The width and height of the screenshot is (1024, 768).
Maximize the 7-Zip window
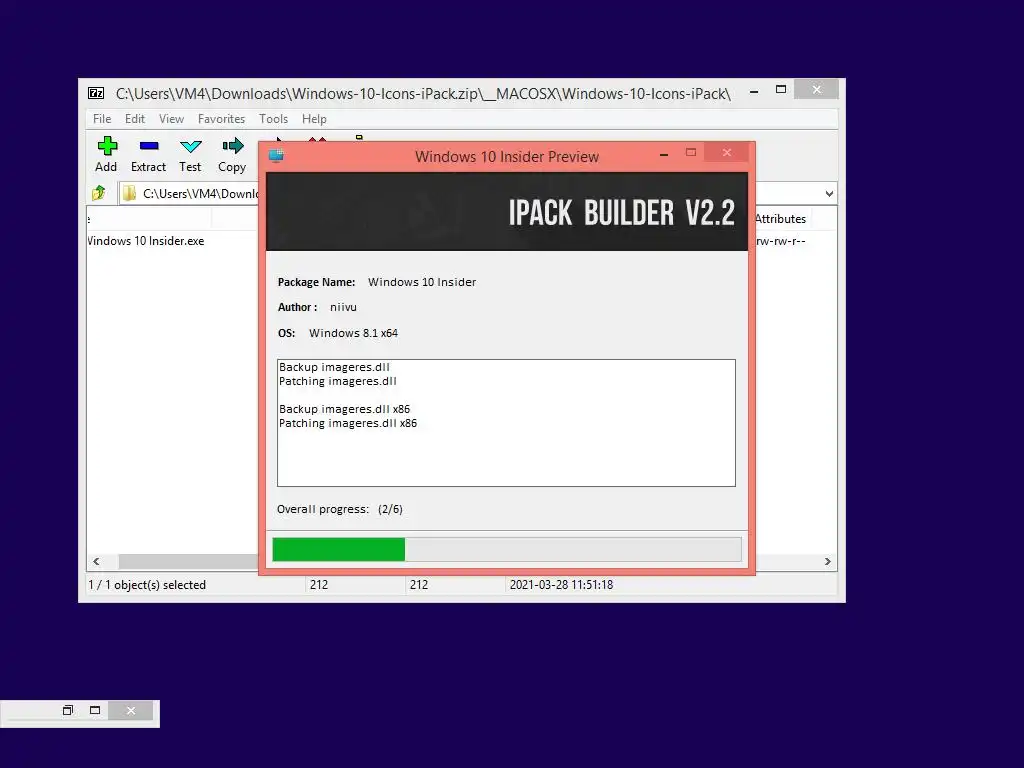tap(781, 89)
